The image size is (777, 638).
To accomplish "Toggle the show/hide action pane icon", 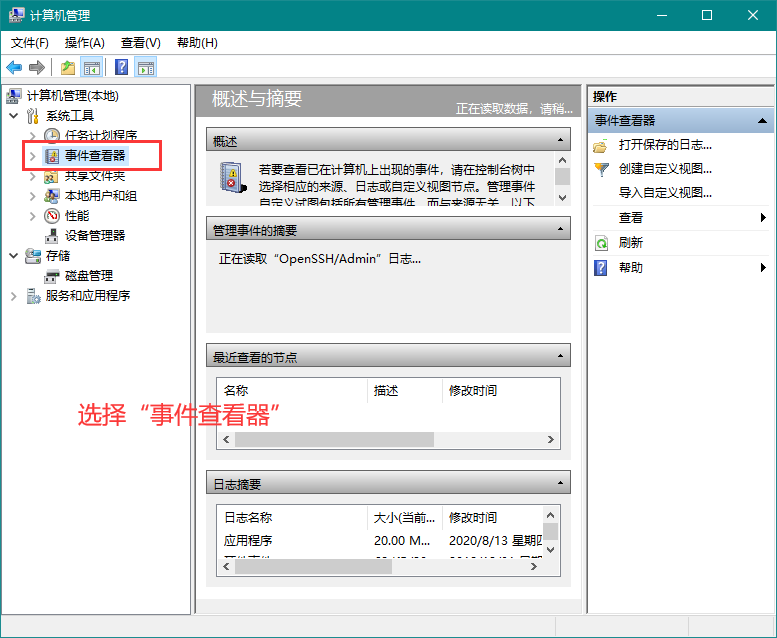I will point(146,67).
